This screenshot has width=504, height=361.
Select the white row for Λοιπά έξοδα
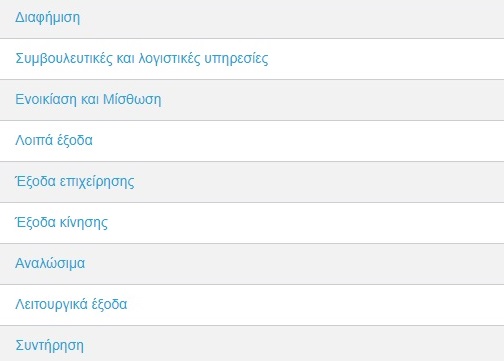[x=252, y=141]
